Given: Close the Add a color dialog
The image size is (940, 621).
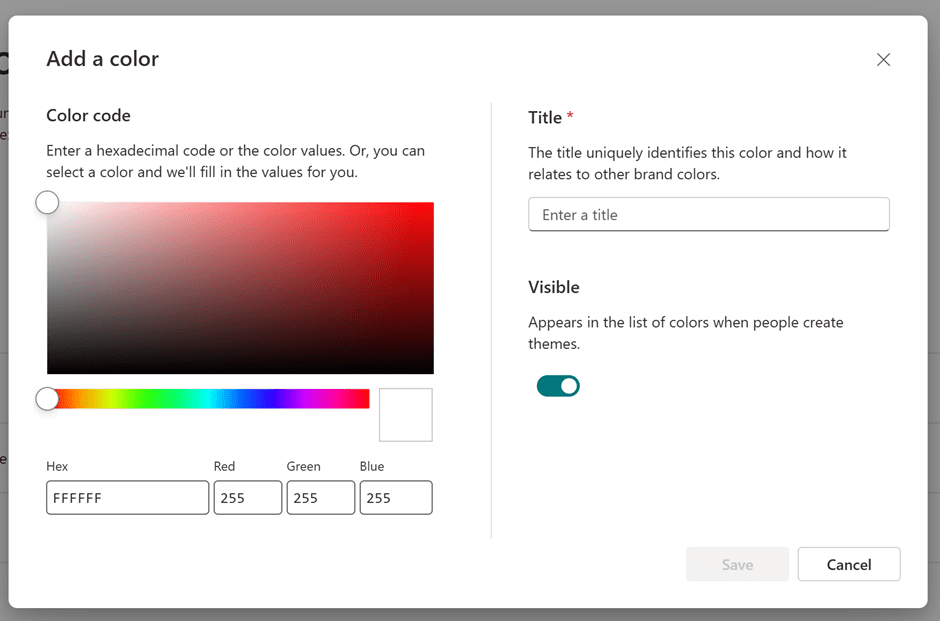Looking at the screenshot, I should point(883,59).
